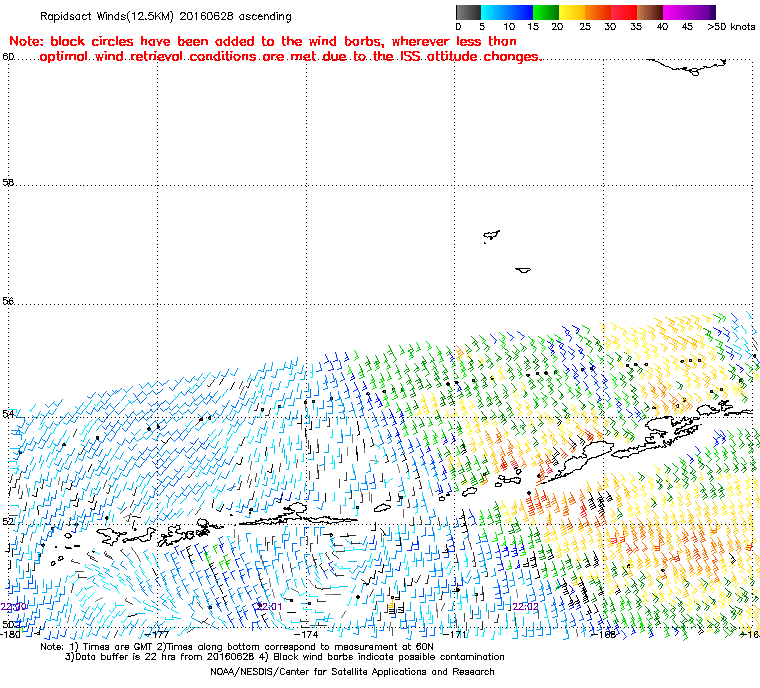Click the "56" latitude label

8,301
